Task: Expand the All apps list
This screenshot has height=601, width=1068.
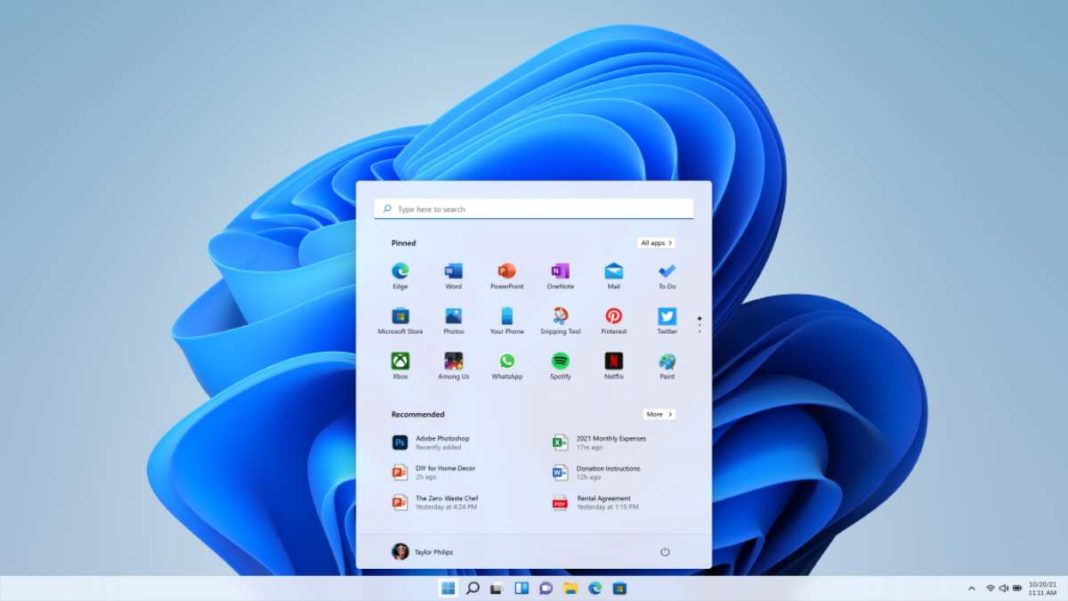Action: click(656, 242)
